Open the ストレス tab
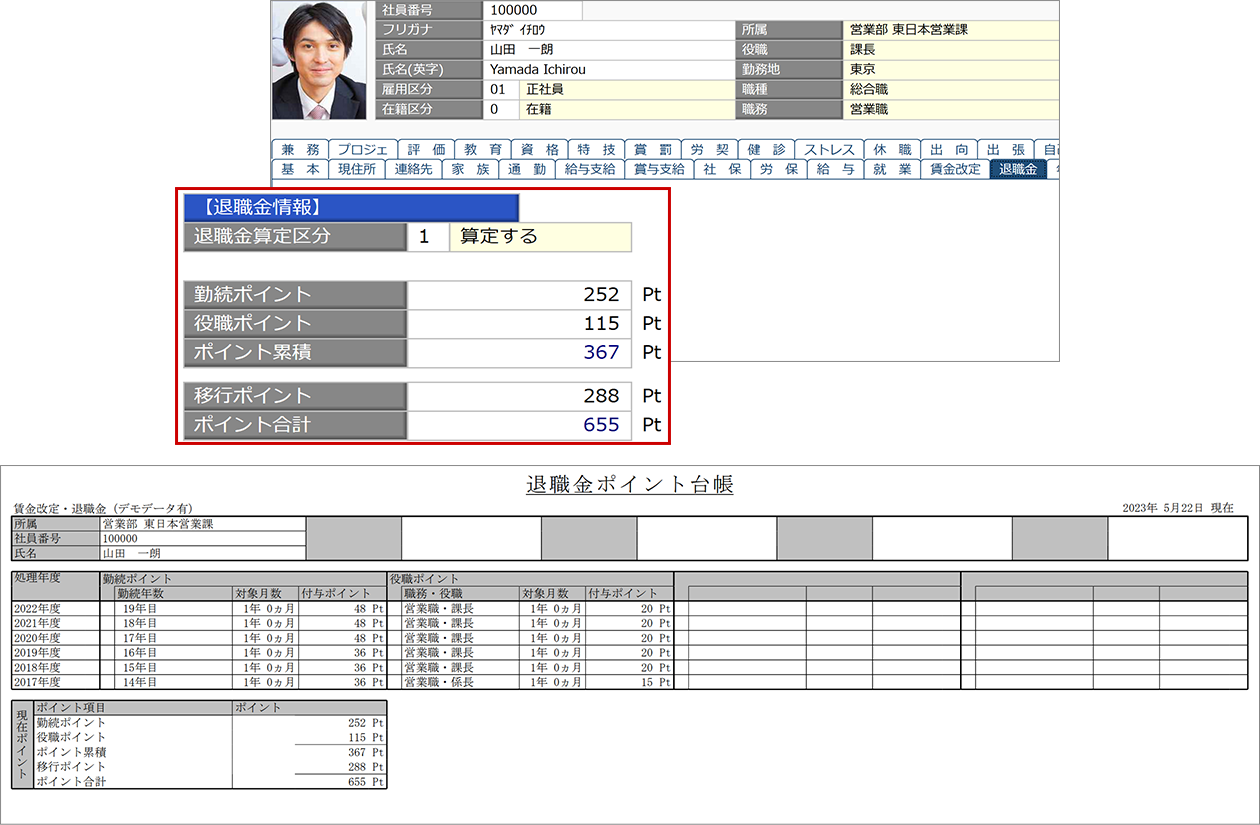The image size is (1260, 825). click(828, 150)
